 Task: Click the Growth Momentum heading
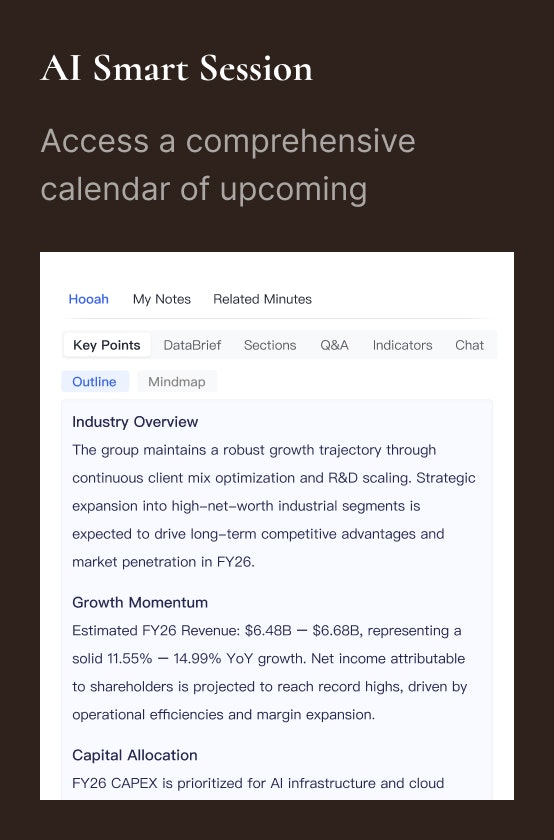140,602
